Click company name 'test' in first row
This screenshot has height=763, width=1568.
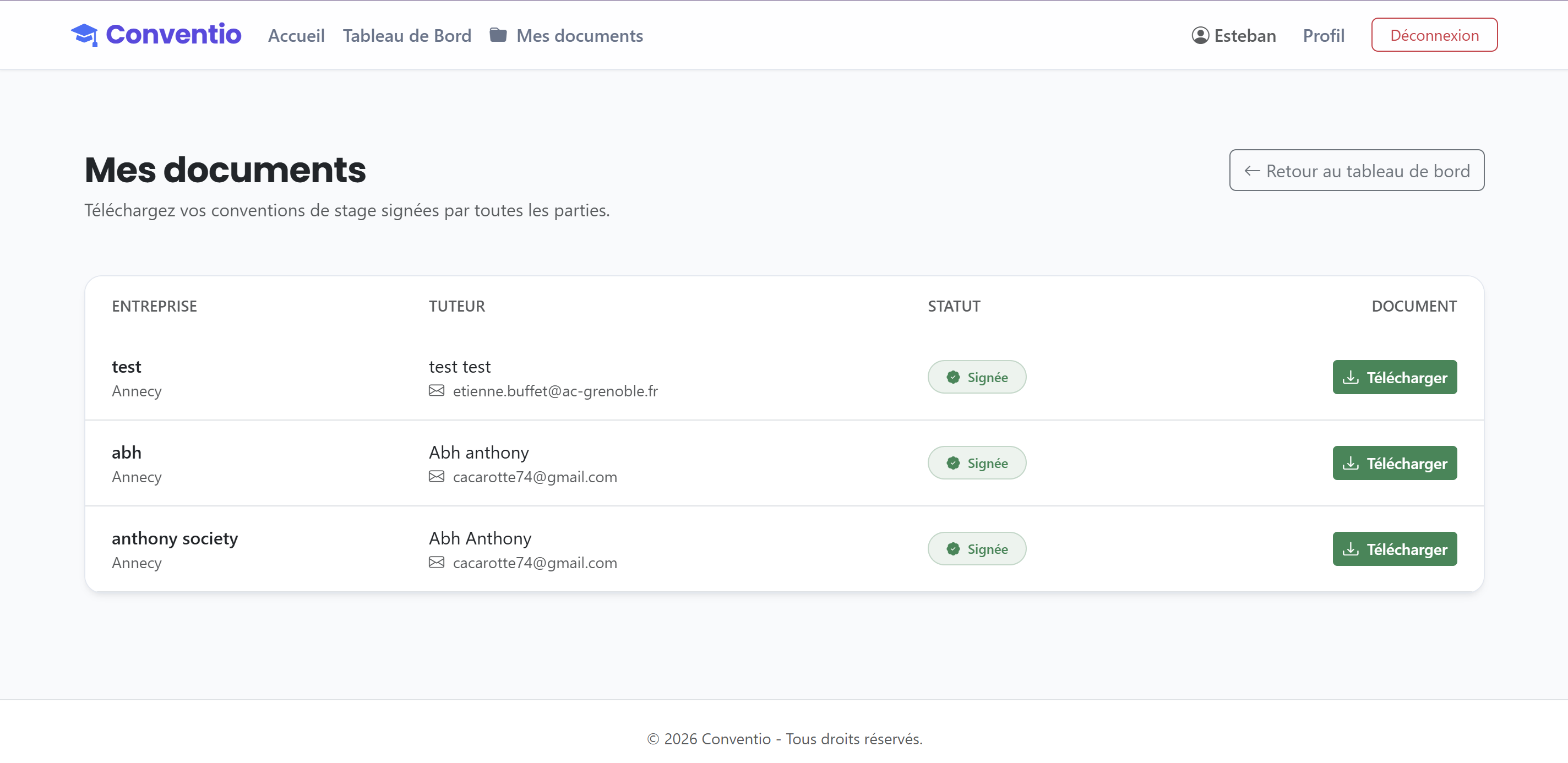click(x=127, y=367)
